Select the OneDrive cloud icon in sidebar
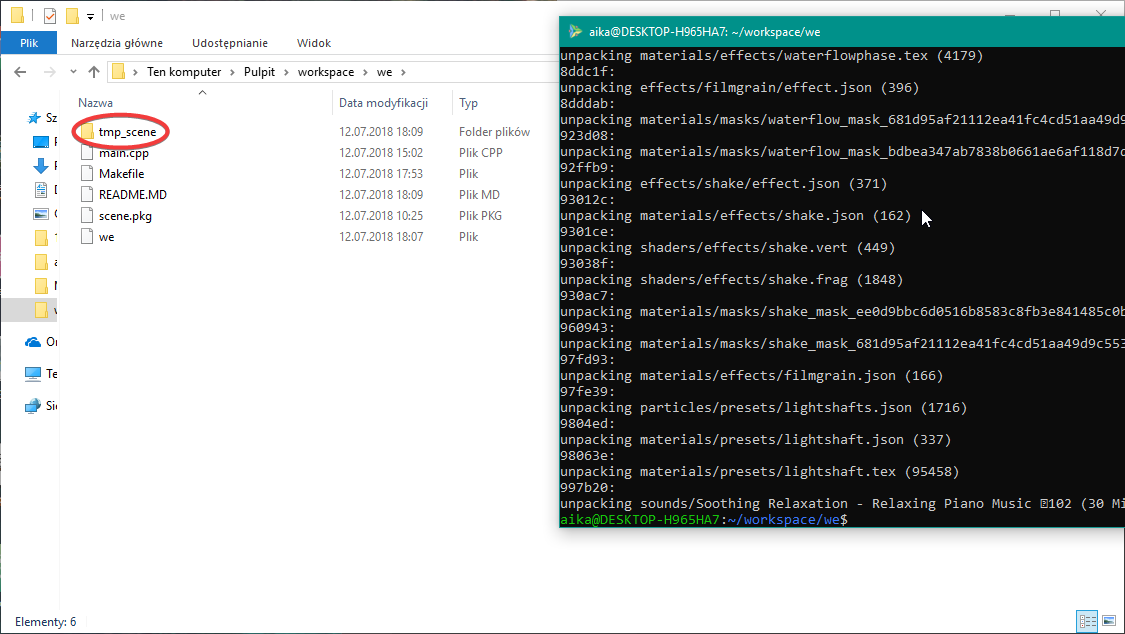The height and width of the screenshot is (634, 1125). [x=34, y=342]
